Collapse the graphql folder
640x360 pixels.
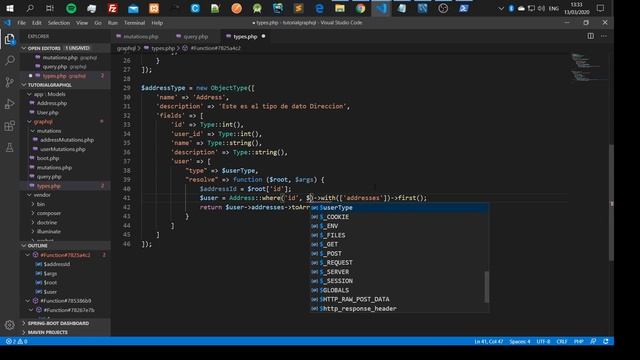(x=65, y=122)
